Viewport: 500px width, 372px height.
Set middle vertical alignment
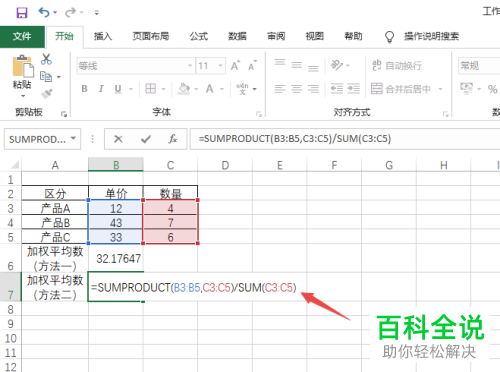[x=296, y=65]
